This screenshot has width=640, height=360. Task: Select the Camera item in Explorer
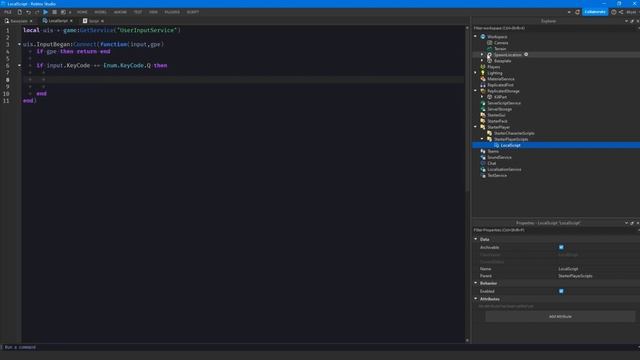501,43
